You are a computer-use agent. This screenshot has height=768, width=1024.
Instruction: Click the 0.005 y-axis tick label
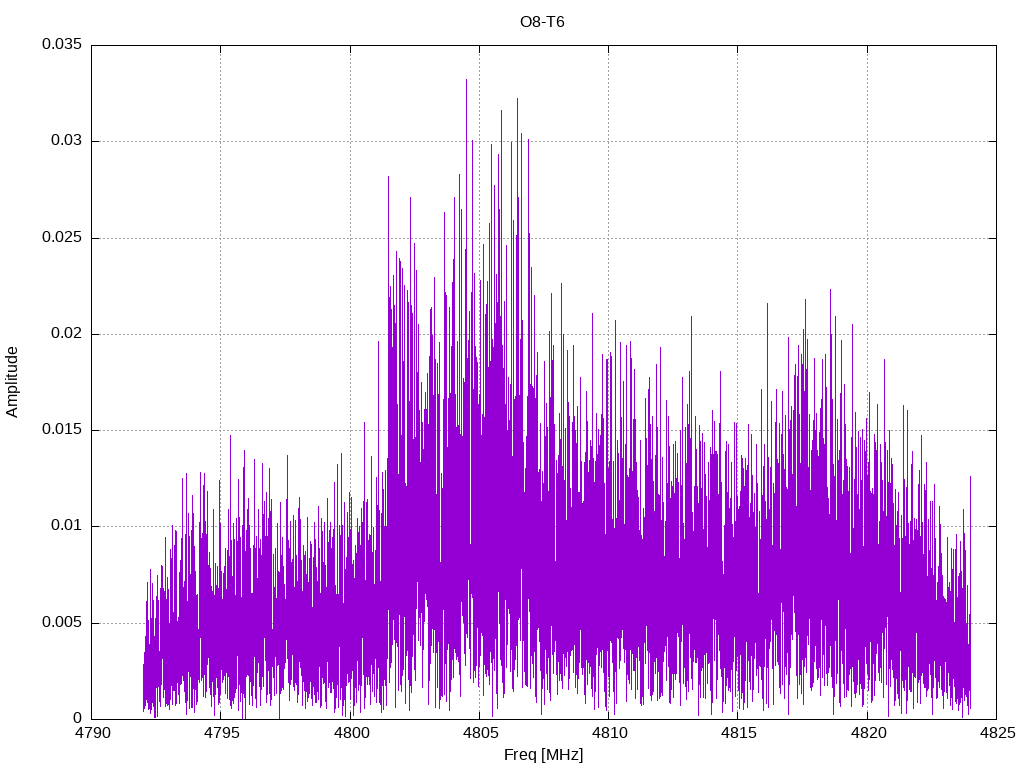pyautogui.click(x=62, y=623)
